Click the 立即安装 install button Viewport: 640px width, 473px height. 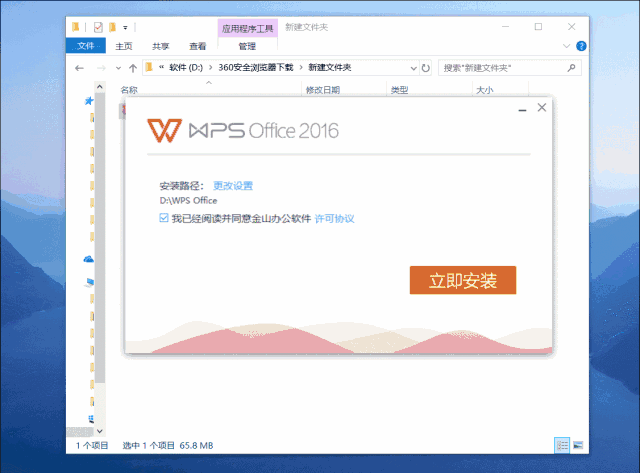[463, 280]
